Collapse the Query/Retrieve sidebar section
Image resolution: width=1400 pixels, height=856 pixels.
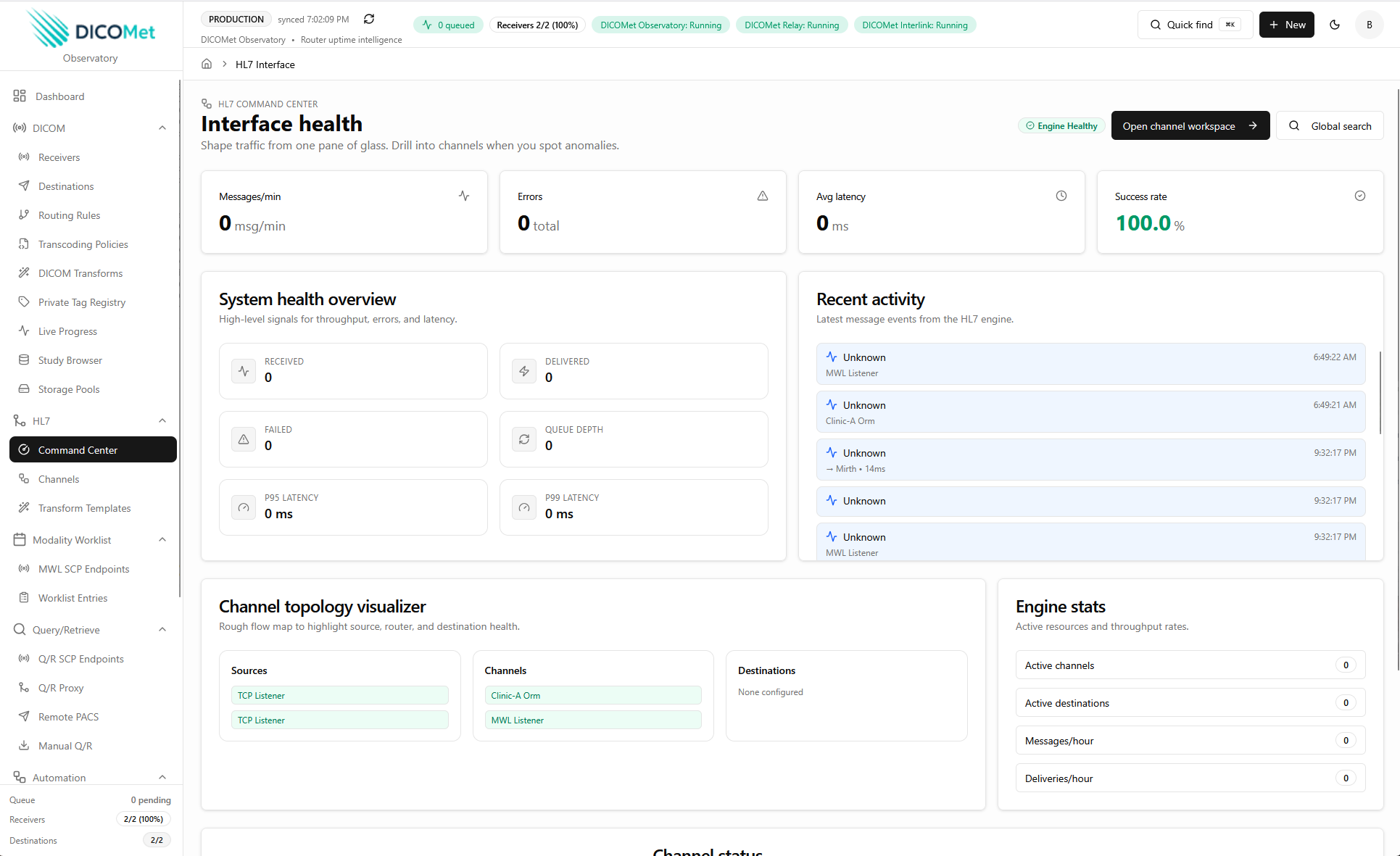[x=162, y=630]
